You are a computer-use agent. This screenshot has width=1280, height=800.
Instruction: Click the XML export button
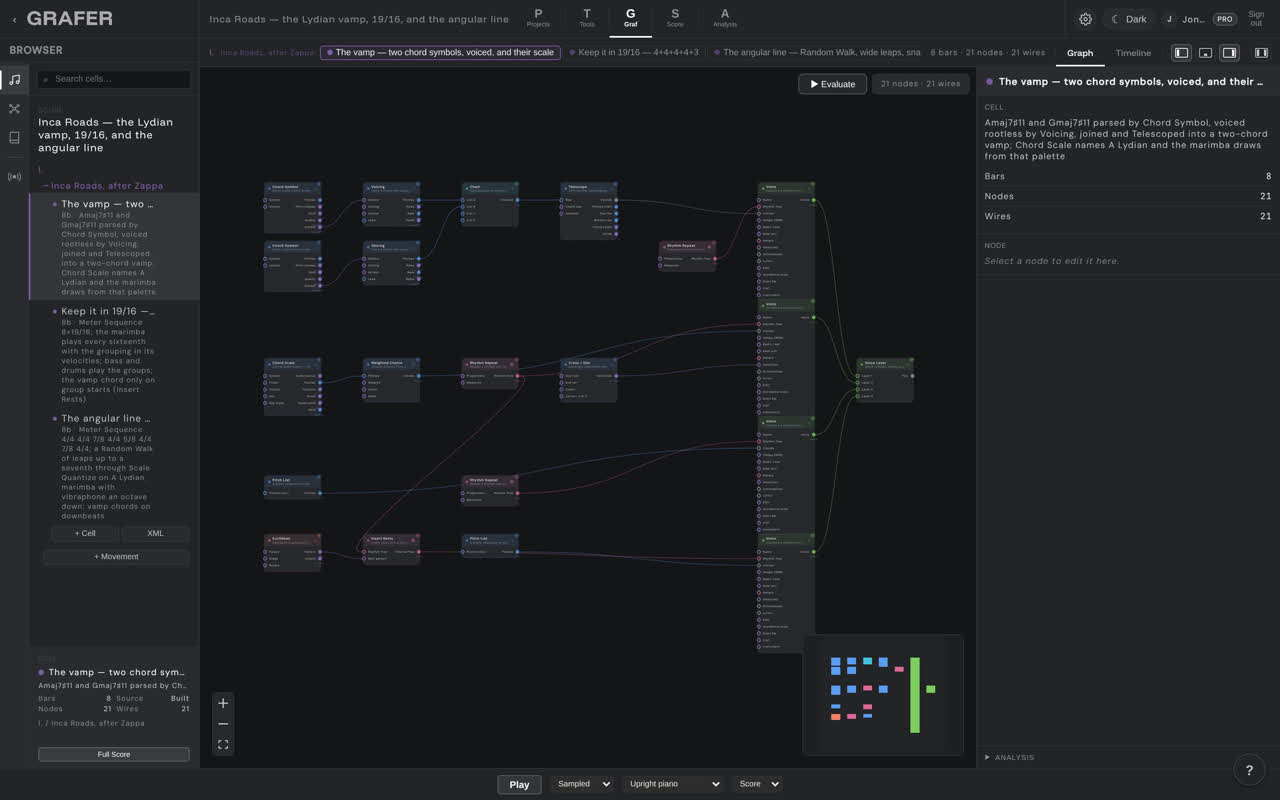155,533
